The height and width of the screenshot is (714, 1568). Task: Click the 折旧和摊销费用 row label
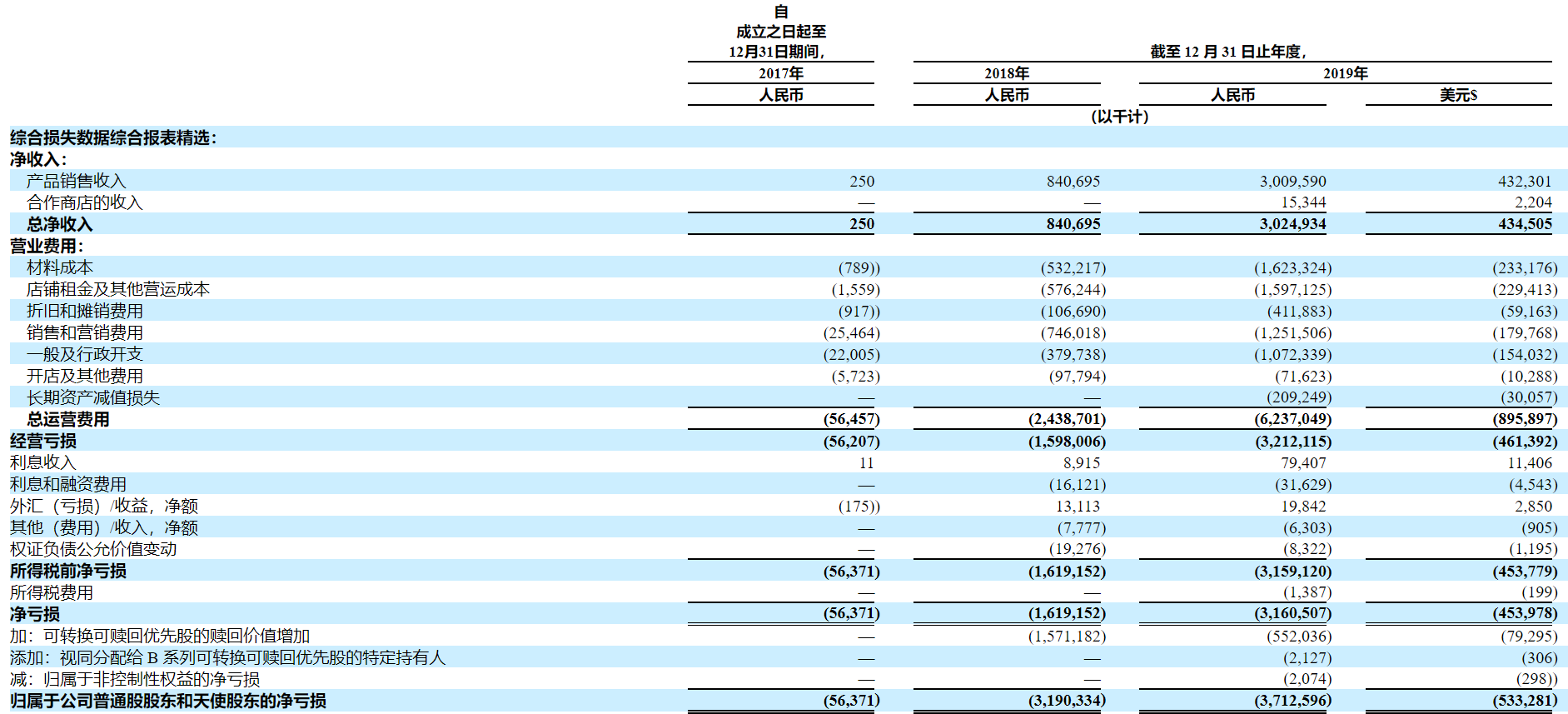point(84,311)
